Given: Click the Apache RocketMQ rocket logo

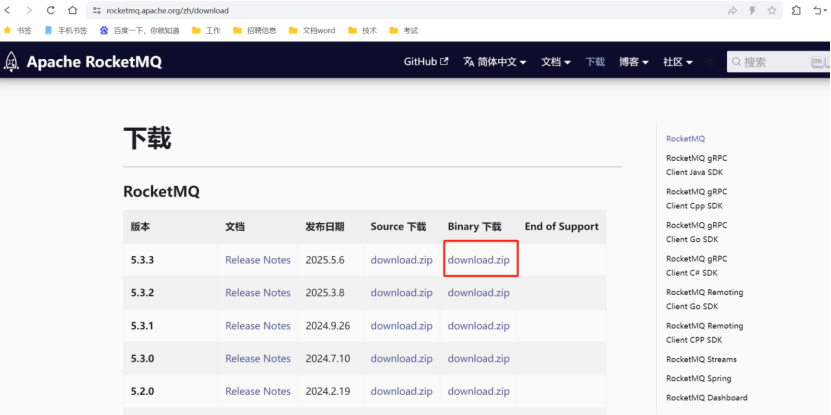Looking at the screenshot, I should point(10,62).
